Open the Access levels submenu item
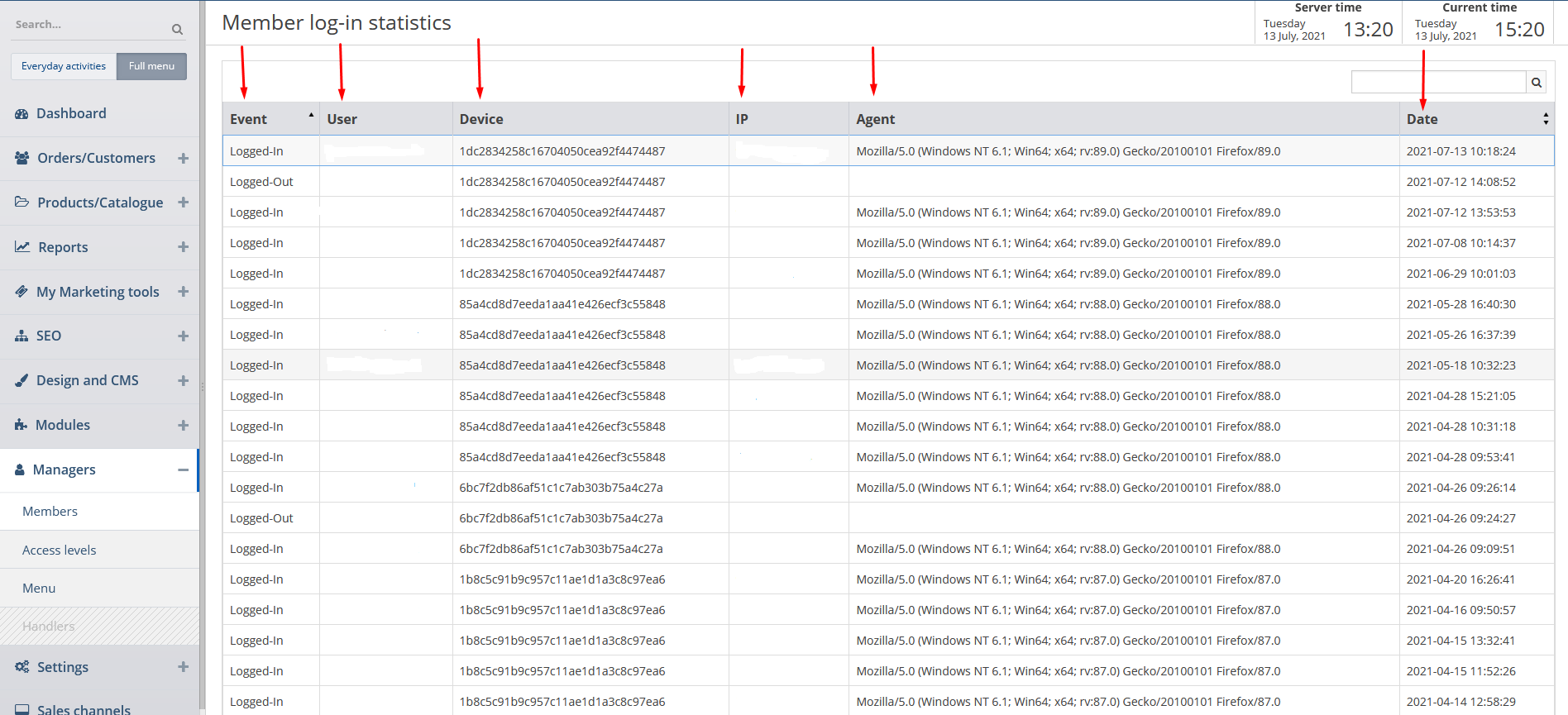1568x715 pixels. pos(60,551)
